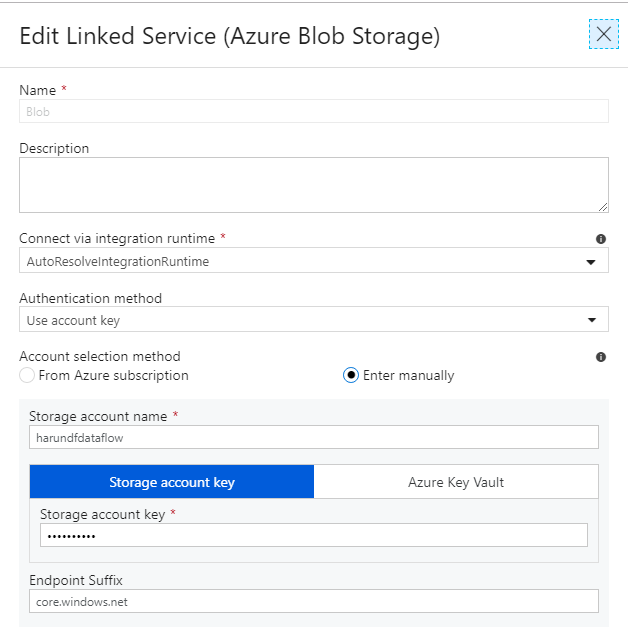
Task: Click the integration runtime info icon
Action: (x=600, y=239)
